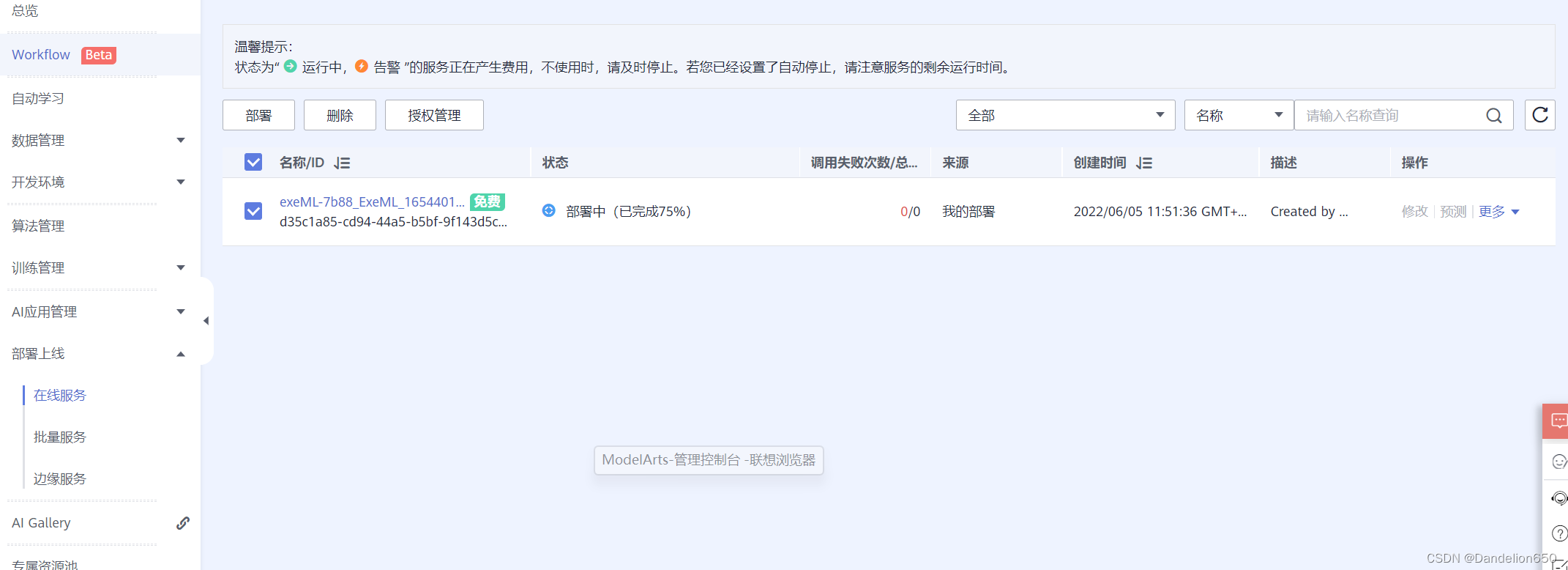This screenshot has width=1568, height=570.
Task: Click the 2022/06/05 11:51:36 creation time
Action: tap(1160, 212)
